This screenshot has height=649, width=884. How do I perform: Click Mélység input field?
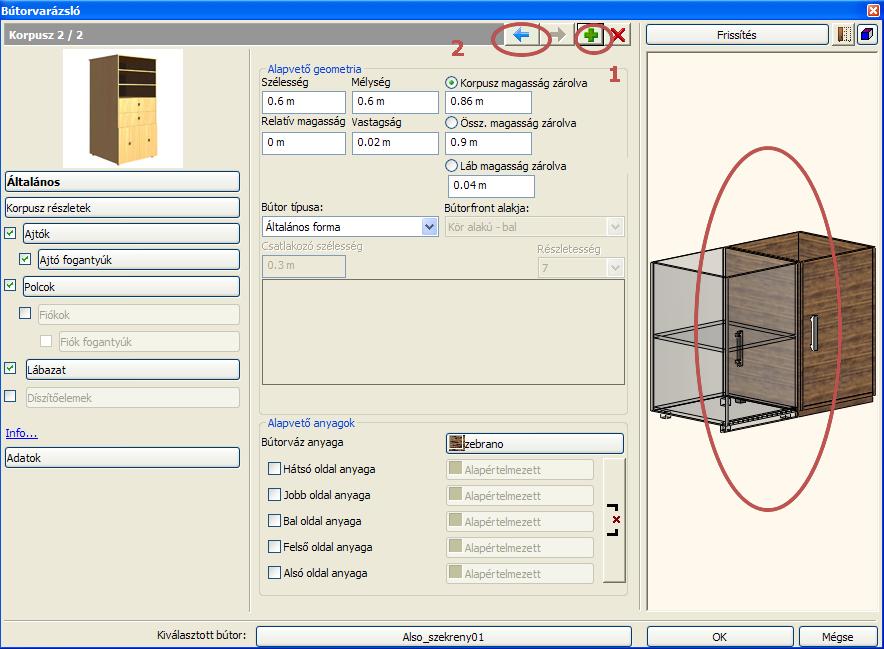click(x=395, y=101)
